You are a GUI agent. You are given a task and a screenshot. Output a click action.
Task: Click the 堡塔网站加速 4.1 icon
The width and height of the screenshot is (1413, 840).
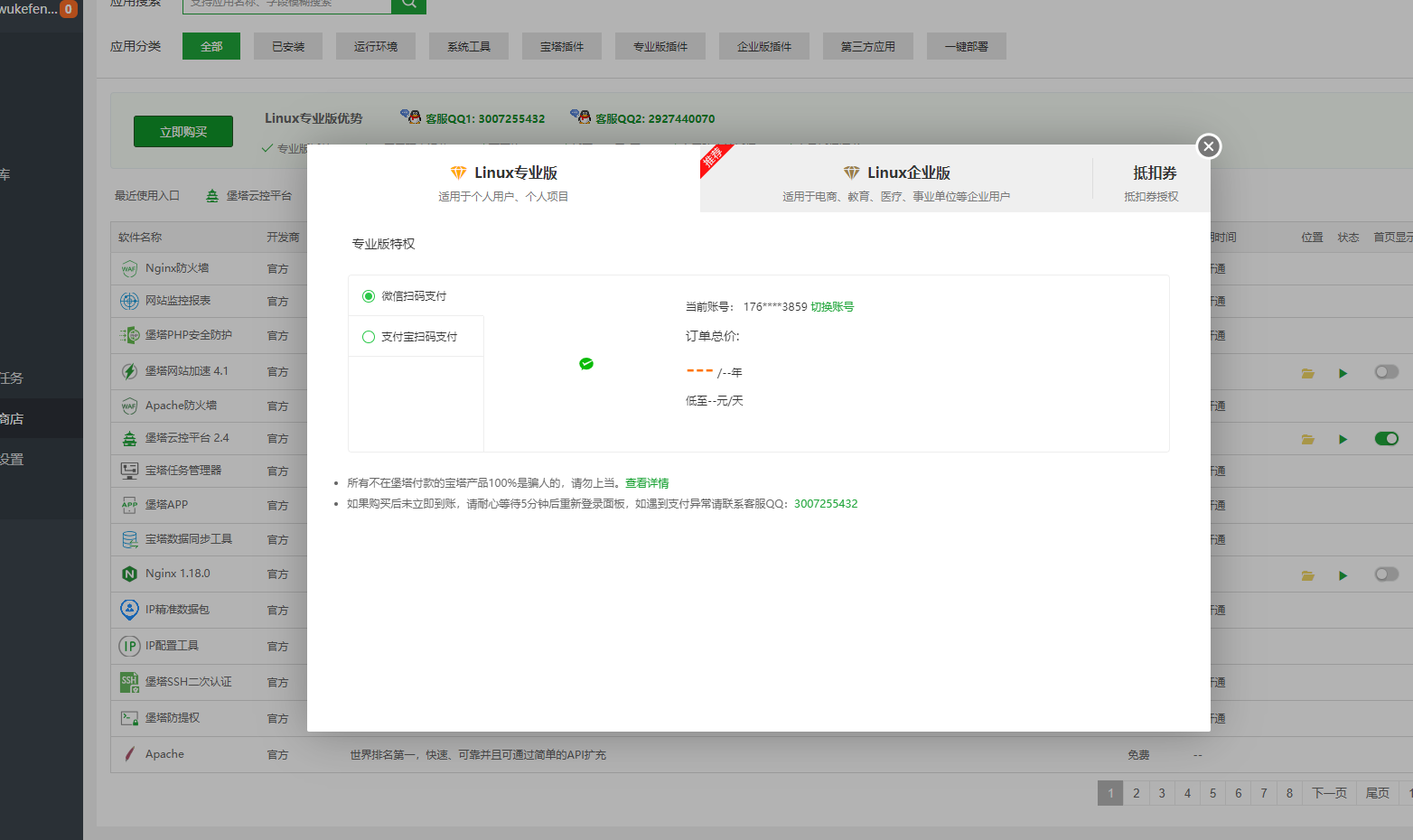[129, 371]
